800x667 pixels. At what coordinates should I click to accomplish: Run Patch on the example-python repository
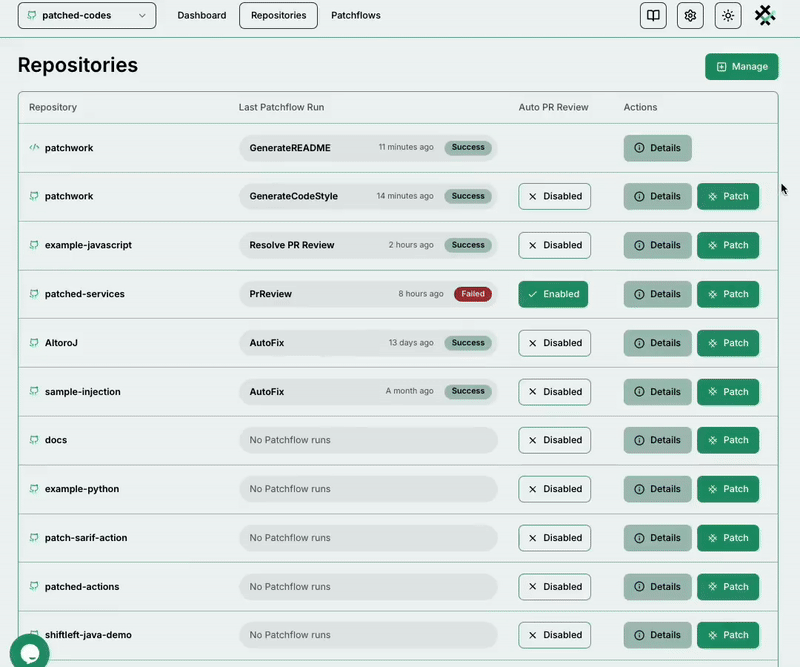(x=727, y=489)
